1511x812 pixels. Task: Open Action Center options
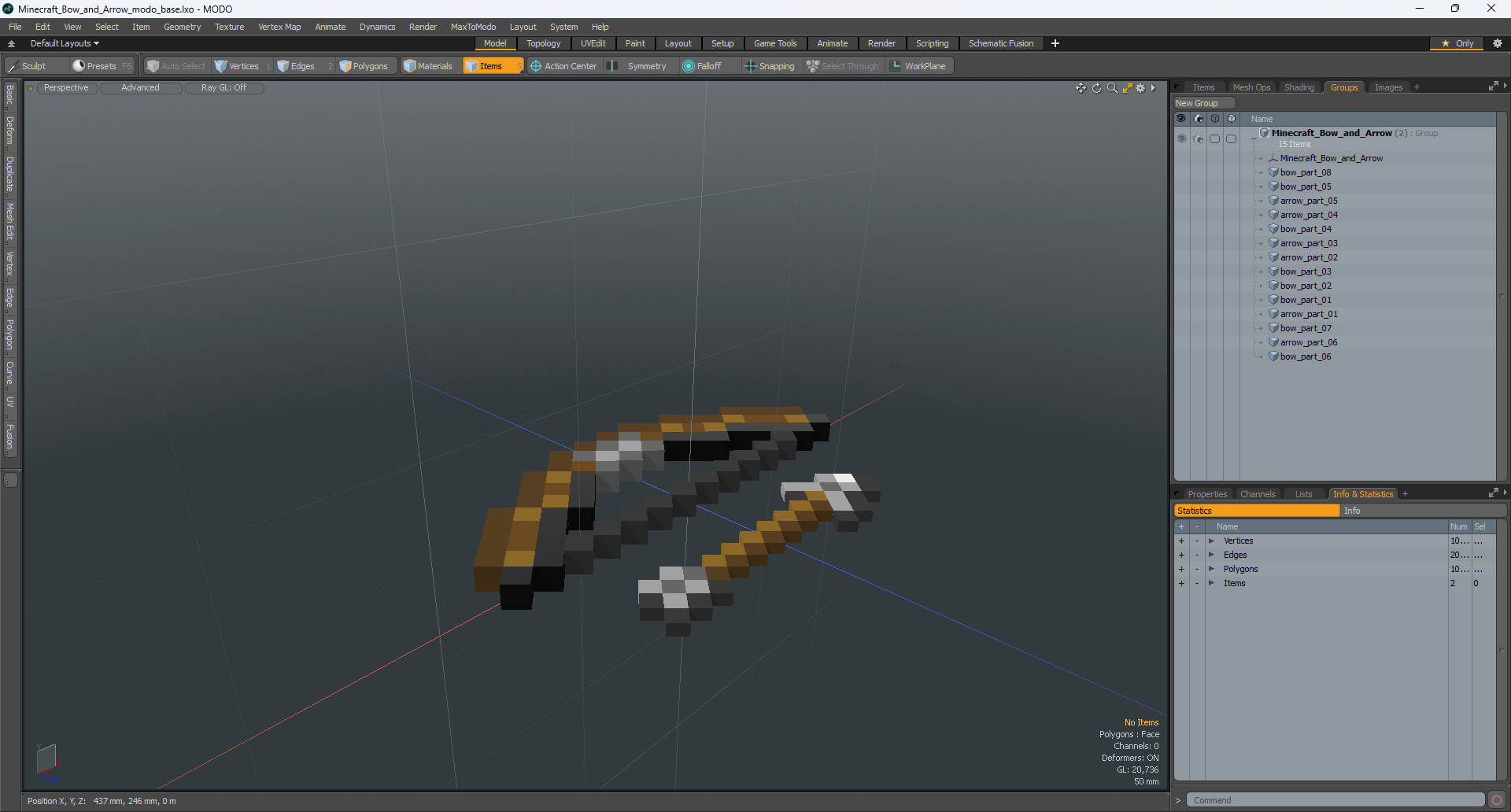(x=563, y=66)
